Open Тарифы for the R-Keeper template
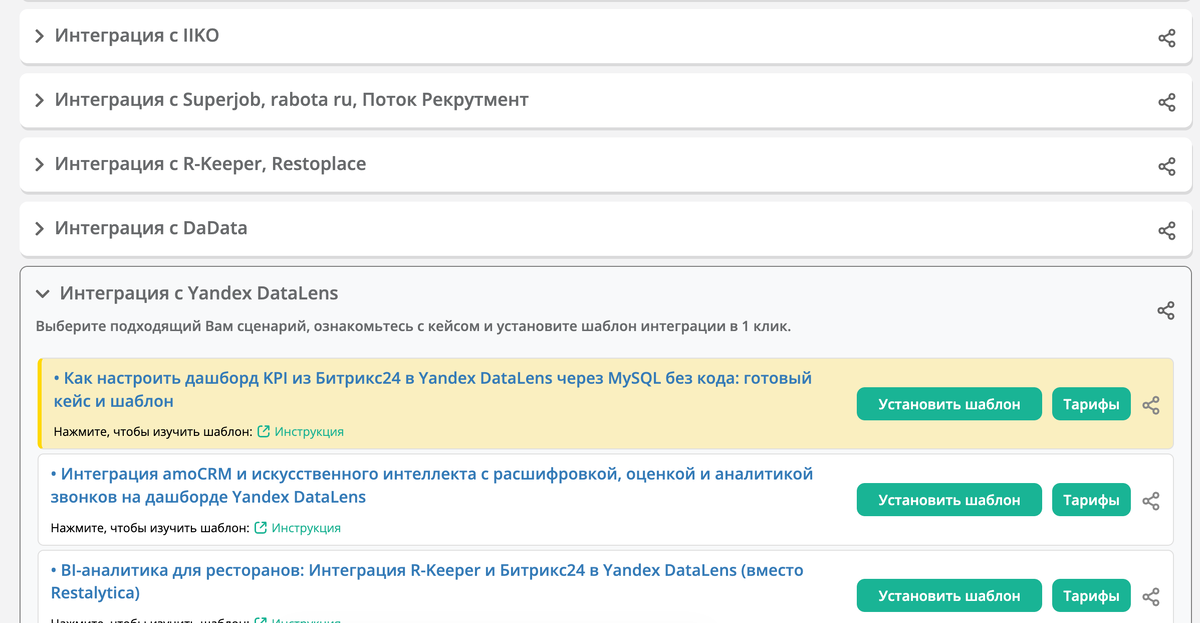This screenshot has height=623, width=1200. 1091,596
